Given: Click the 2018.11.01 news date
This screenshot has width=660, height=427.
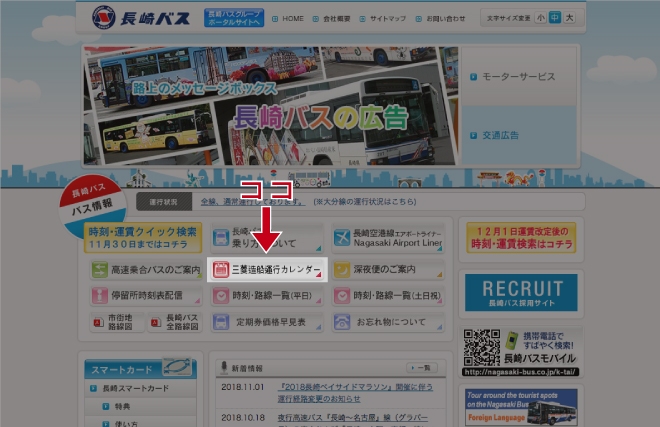Looking at the screenshot, I should point(242,387).
